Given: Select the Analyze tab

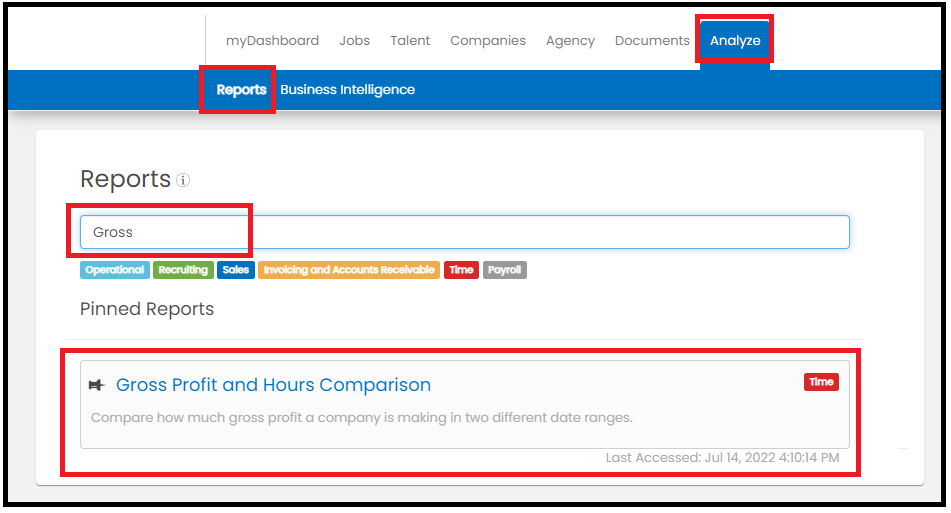Looking at the screenshot, I should 735,41.
